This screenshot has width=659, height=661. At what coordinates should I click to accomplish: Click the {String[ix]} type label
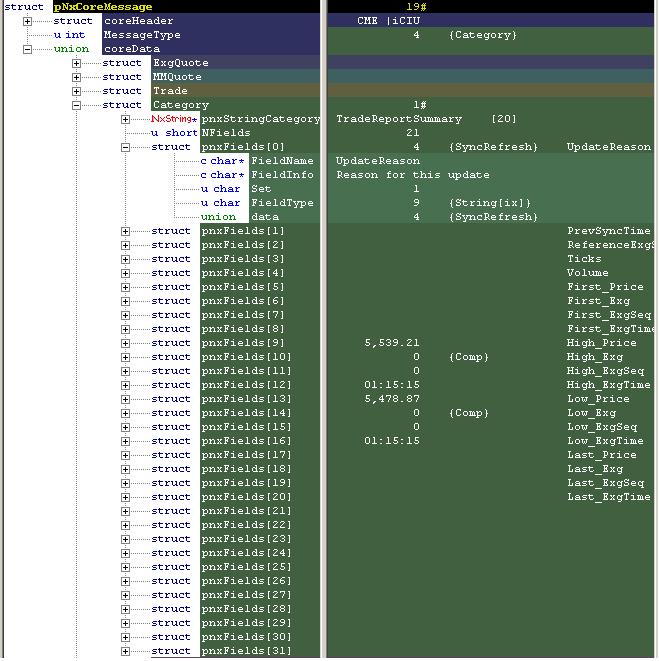(x=490, y=203)
